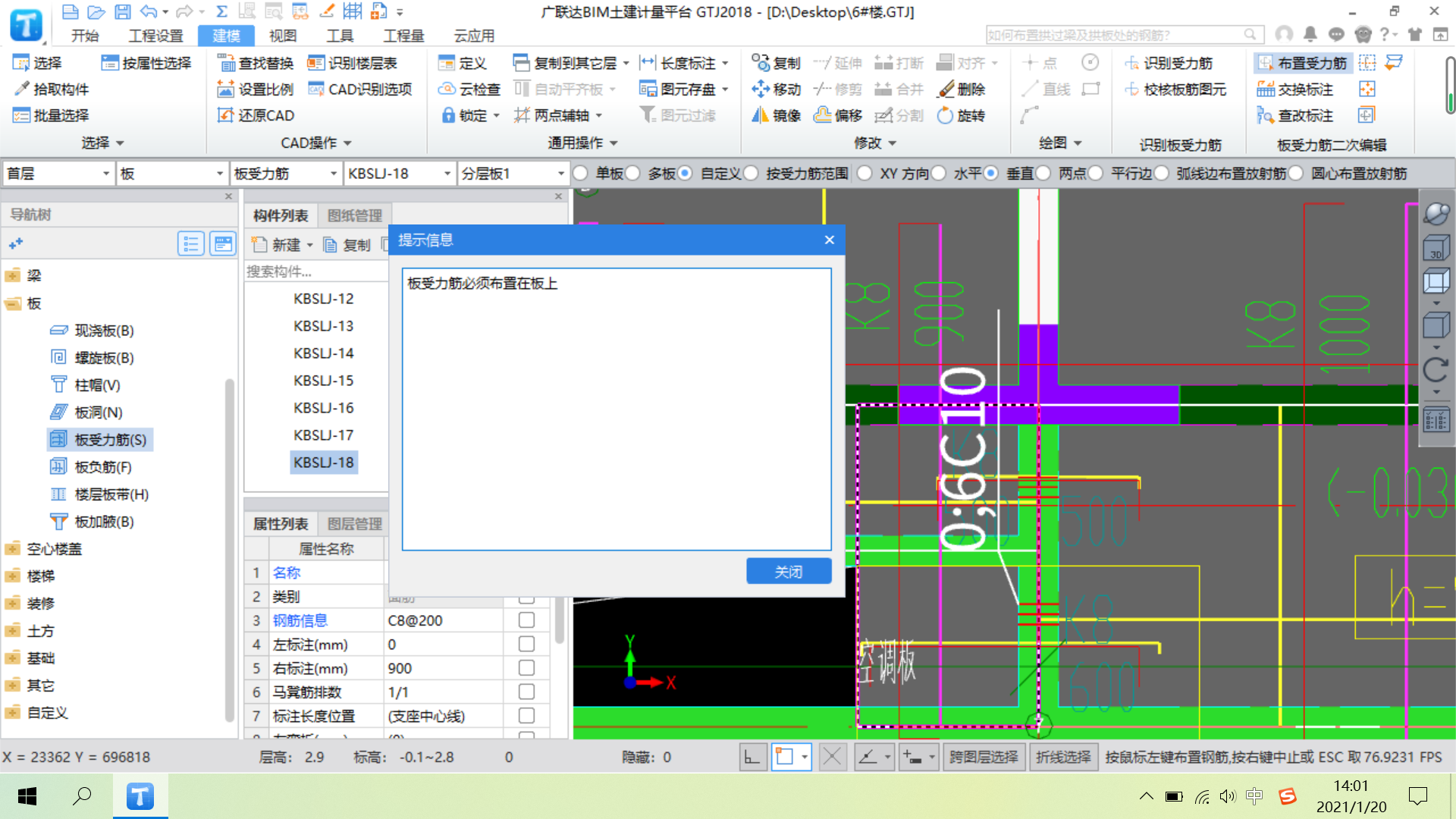Open the 工程设置 ribbon tab
This screenshot has width=1456, height=819.
[155, 36]
